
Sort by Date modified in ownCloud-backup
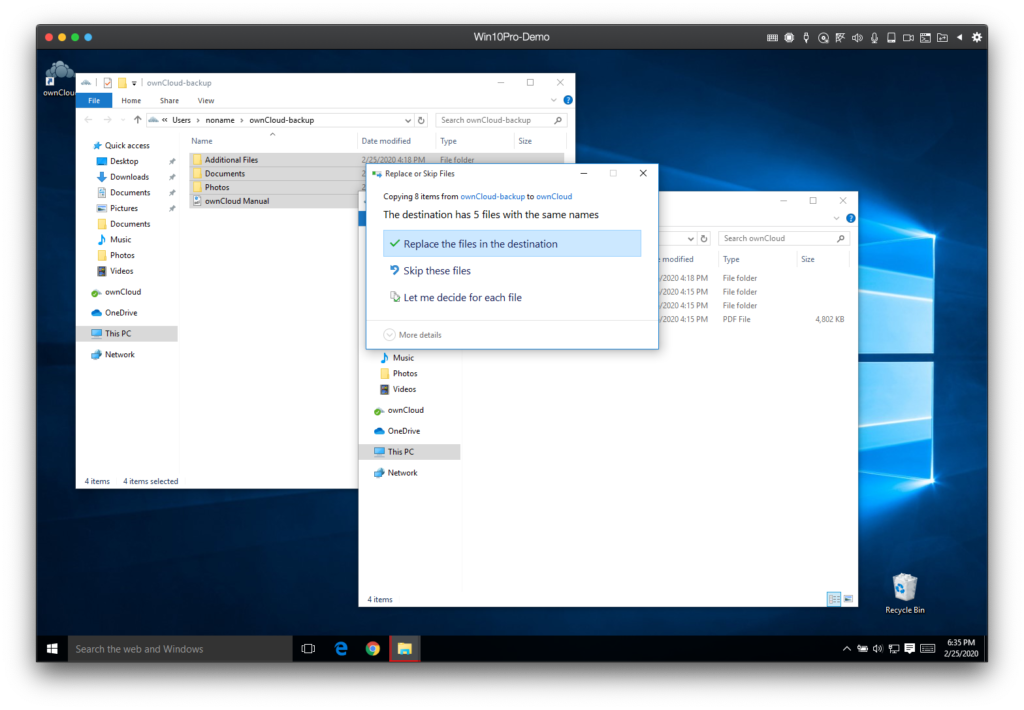[386, 141]
